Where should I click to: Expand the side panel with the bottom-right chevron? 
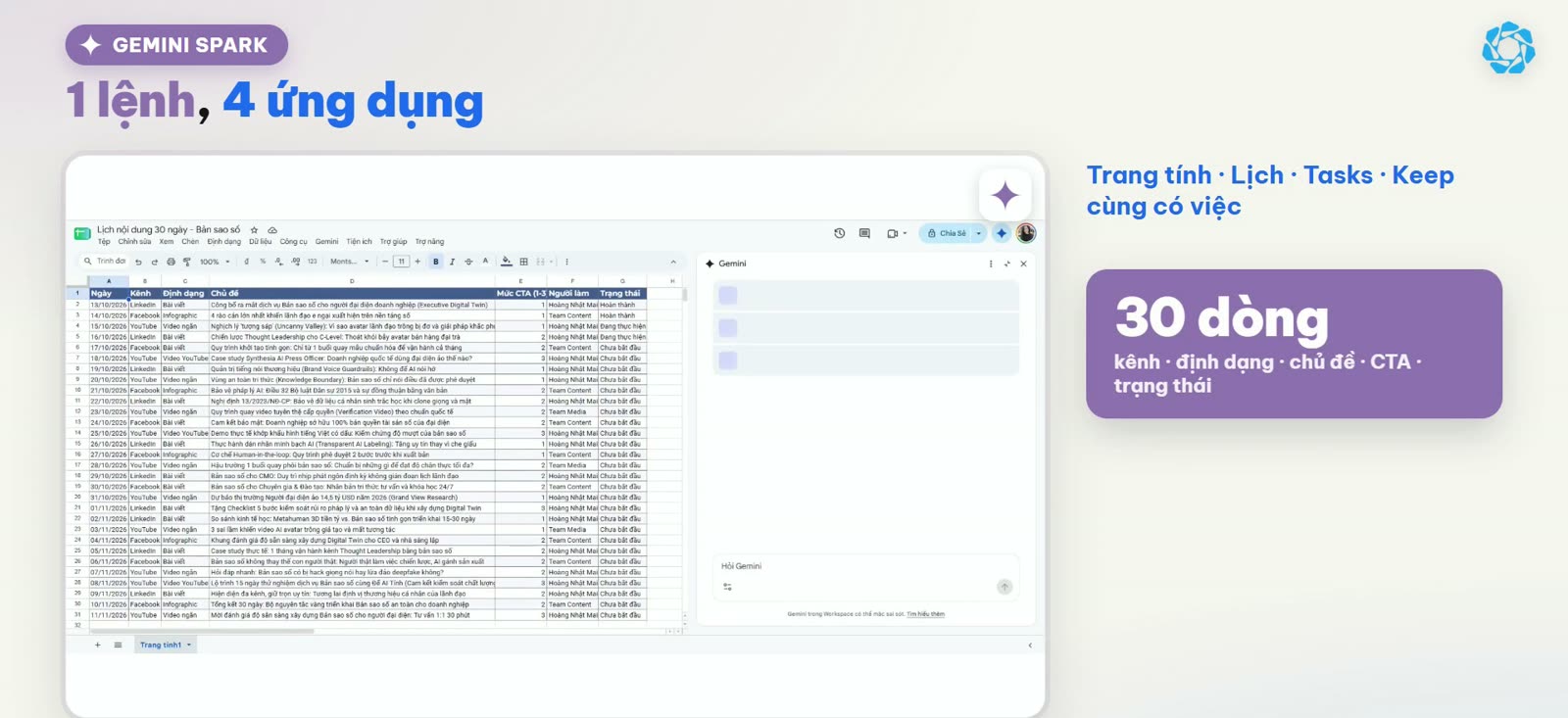1030,646
